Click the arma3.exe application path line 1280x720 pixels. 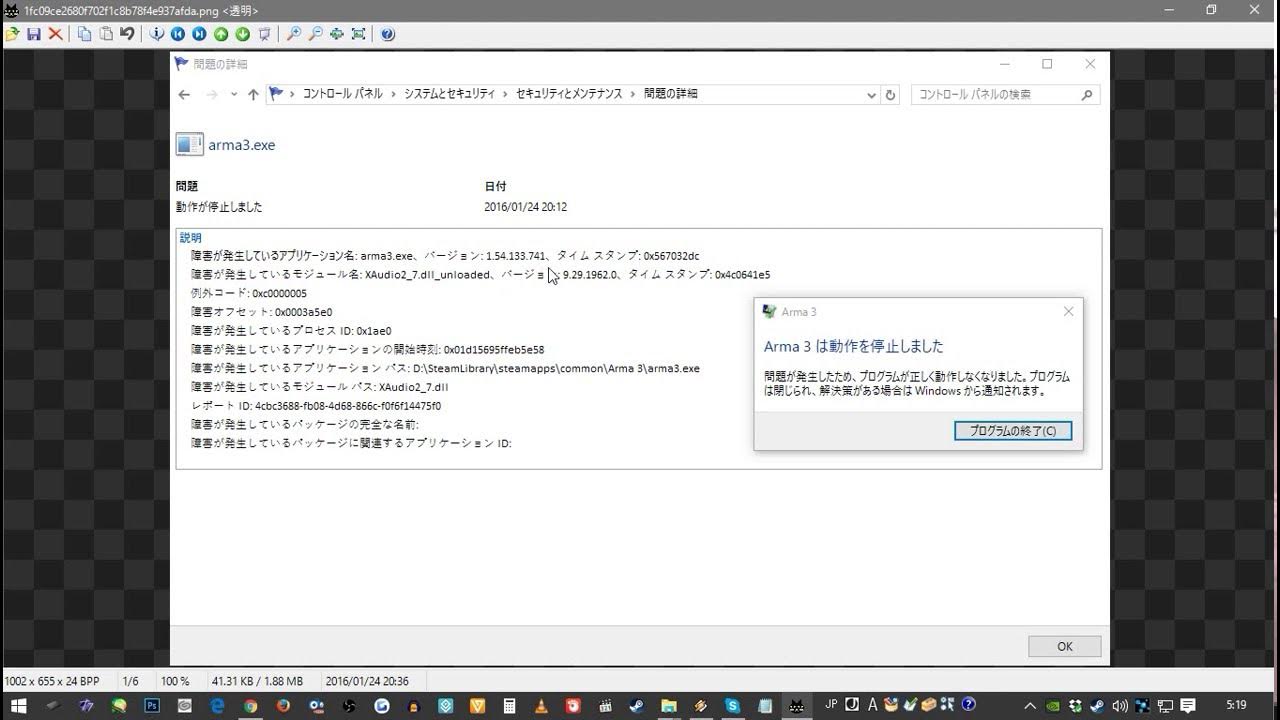click(x=445, y=368)
